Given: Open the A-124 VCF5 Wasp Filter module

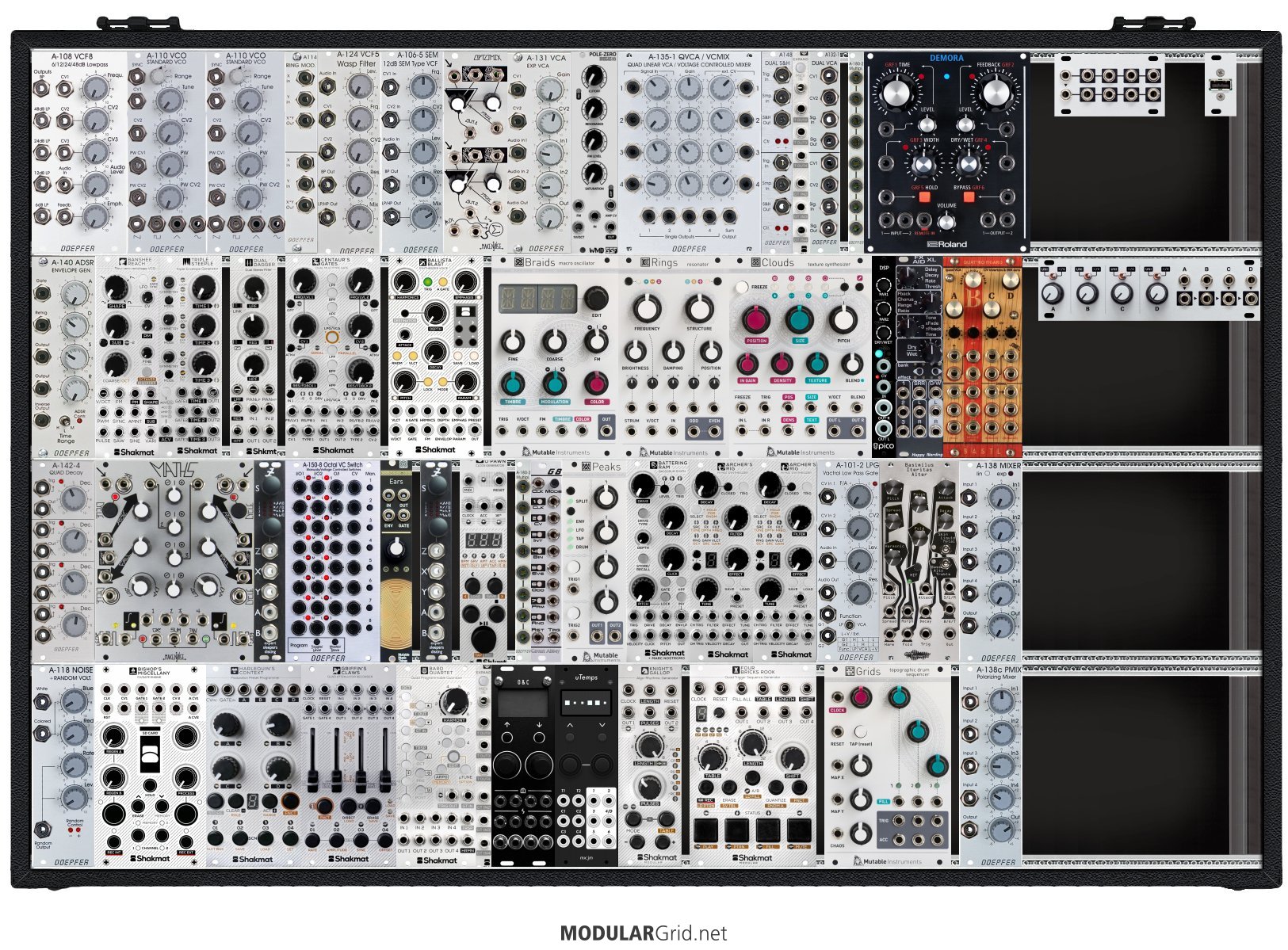Looking at the screenshot, I should [349, 151].
